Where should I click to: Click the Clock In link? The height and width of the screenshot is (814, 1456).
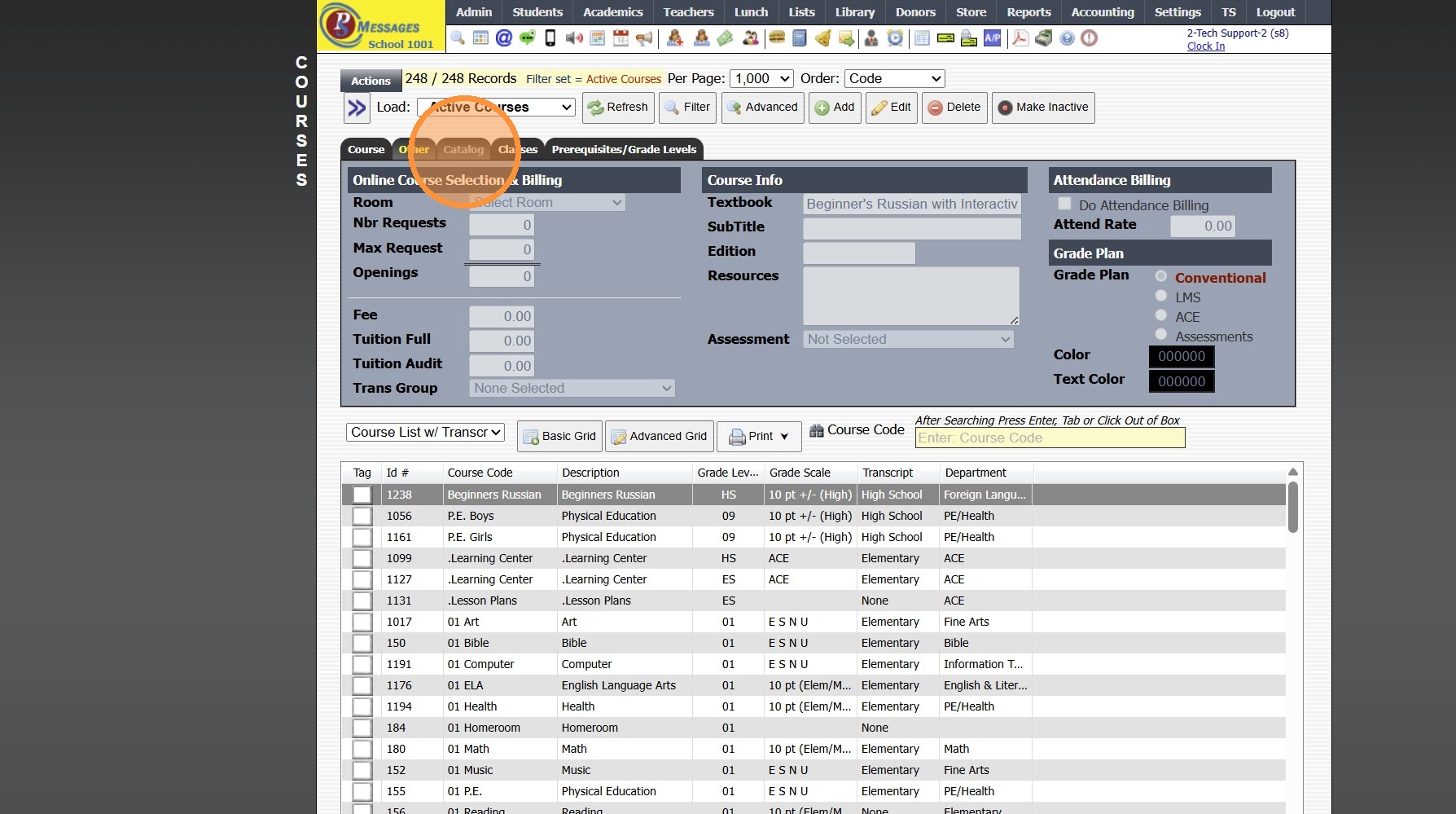tap(1205, 46)
